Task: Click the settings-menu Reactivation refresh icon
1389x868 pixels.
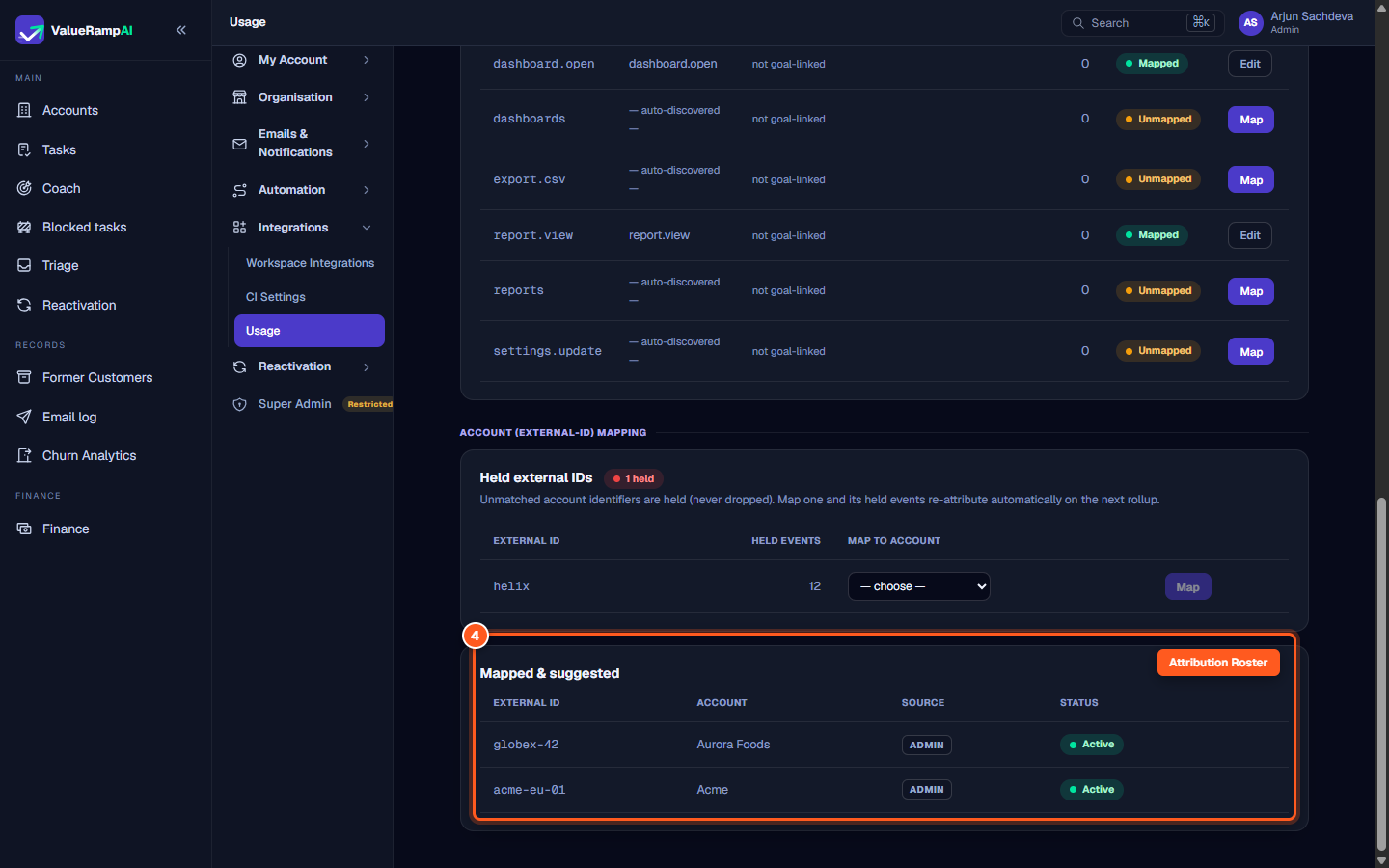Action: tap(239, 366)
